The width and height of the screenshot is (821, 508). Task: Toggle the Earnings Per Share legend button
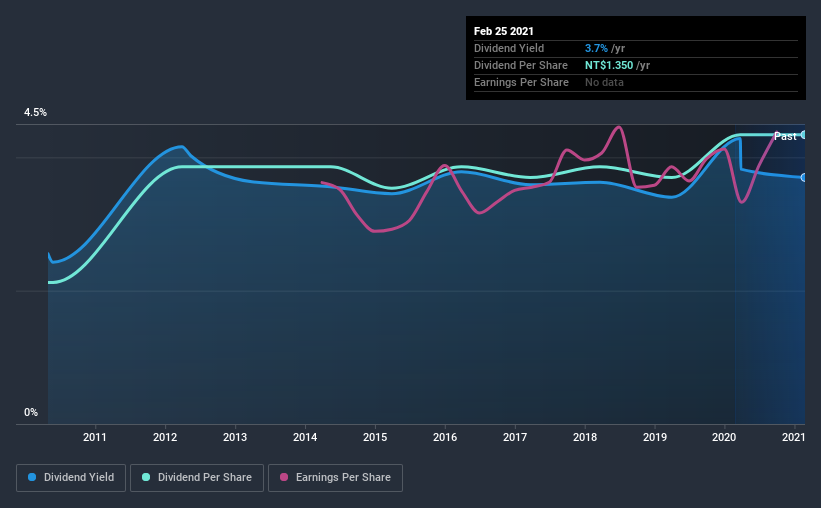335,478
